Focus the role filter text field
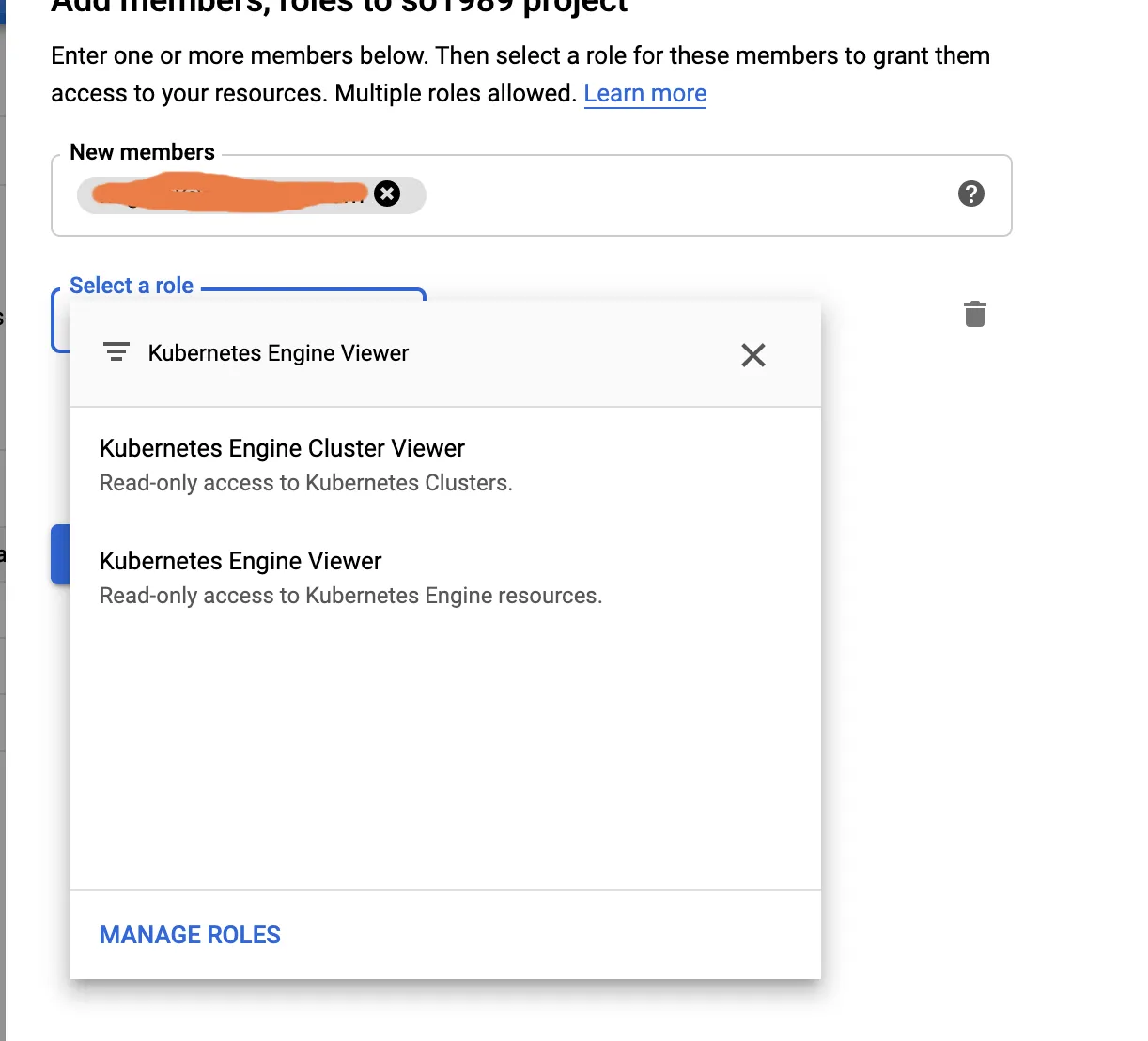 423,353
